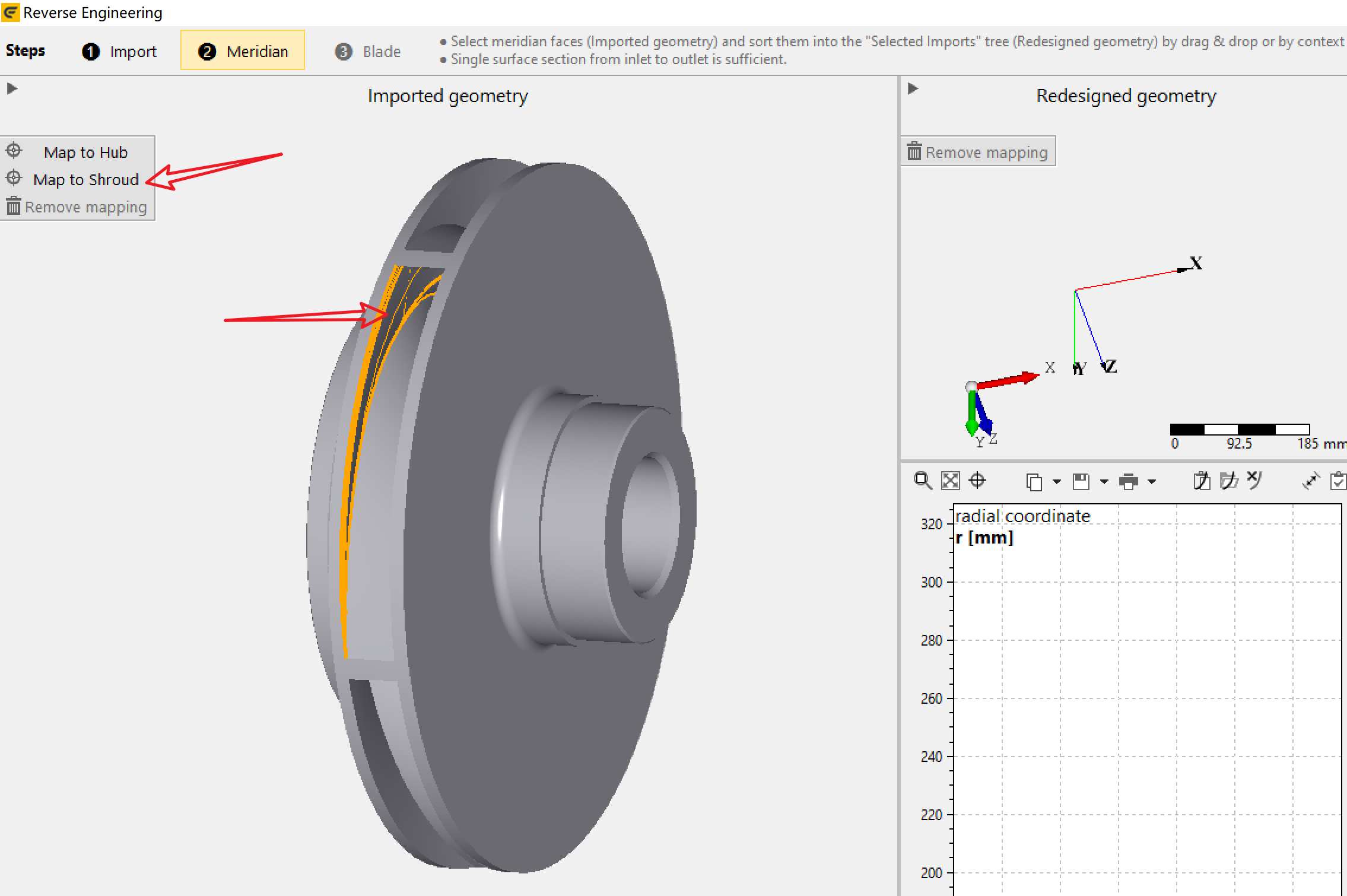Viewport: 1347px width, 896px height.
Task: Expand the Imported geometry side panel
Action: 12,88
